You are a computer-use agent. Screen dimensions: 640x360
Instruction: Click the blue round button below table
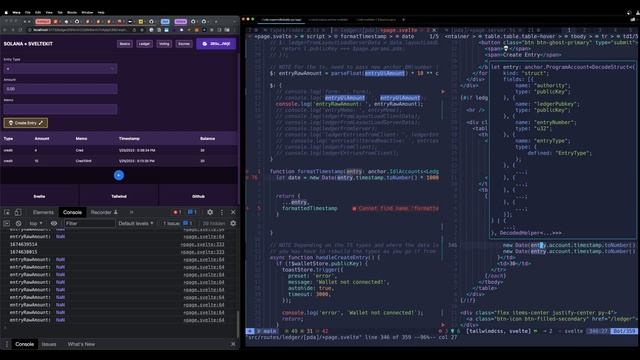pos(119,175)
